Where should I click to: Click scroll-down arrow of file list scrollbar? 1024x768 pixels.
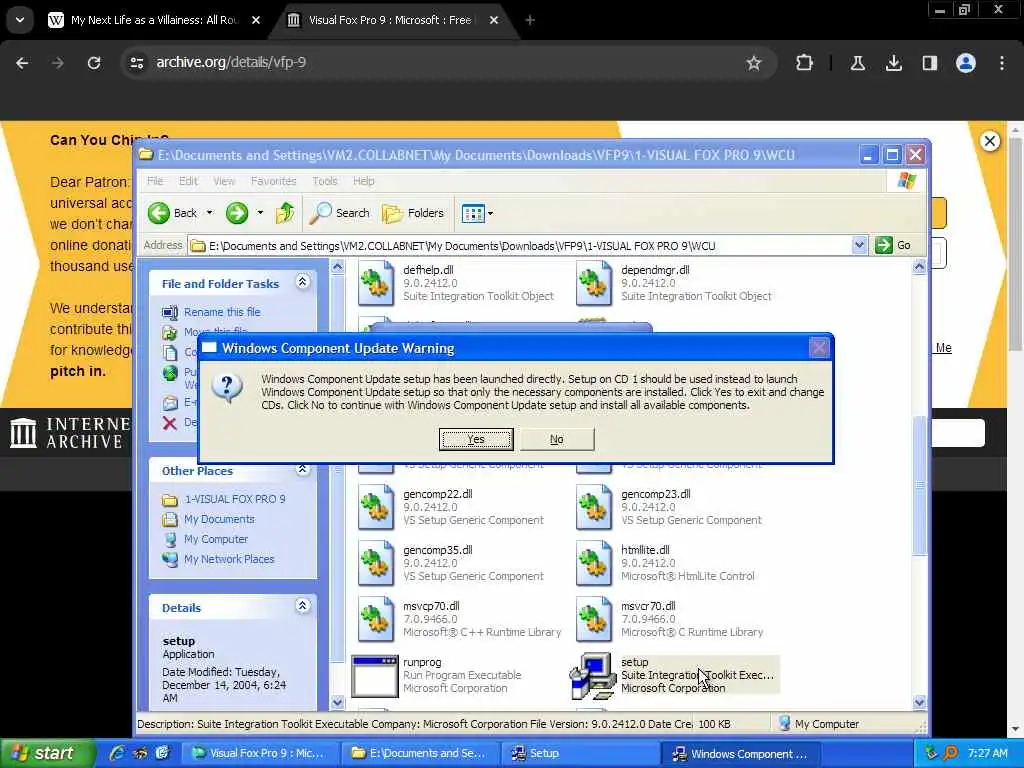[919, 703]
